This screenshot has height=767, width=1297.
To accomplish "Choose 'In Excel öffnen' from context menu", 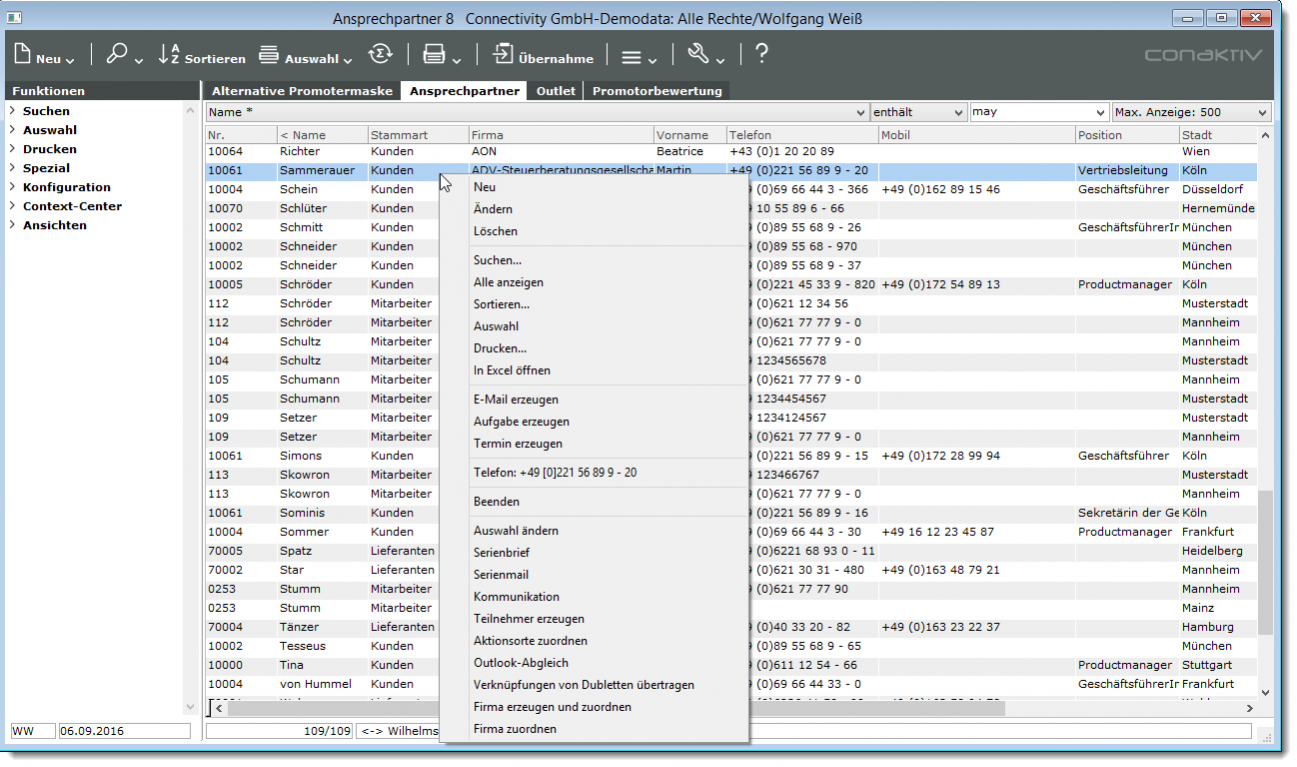I will 512,371.
